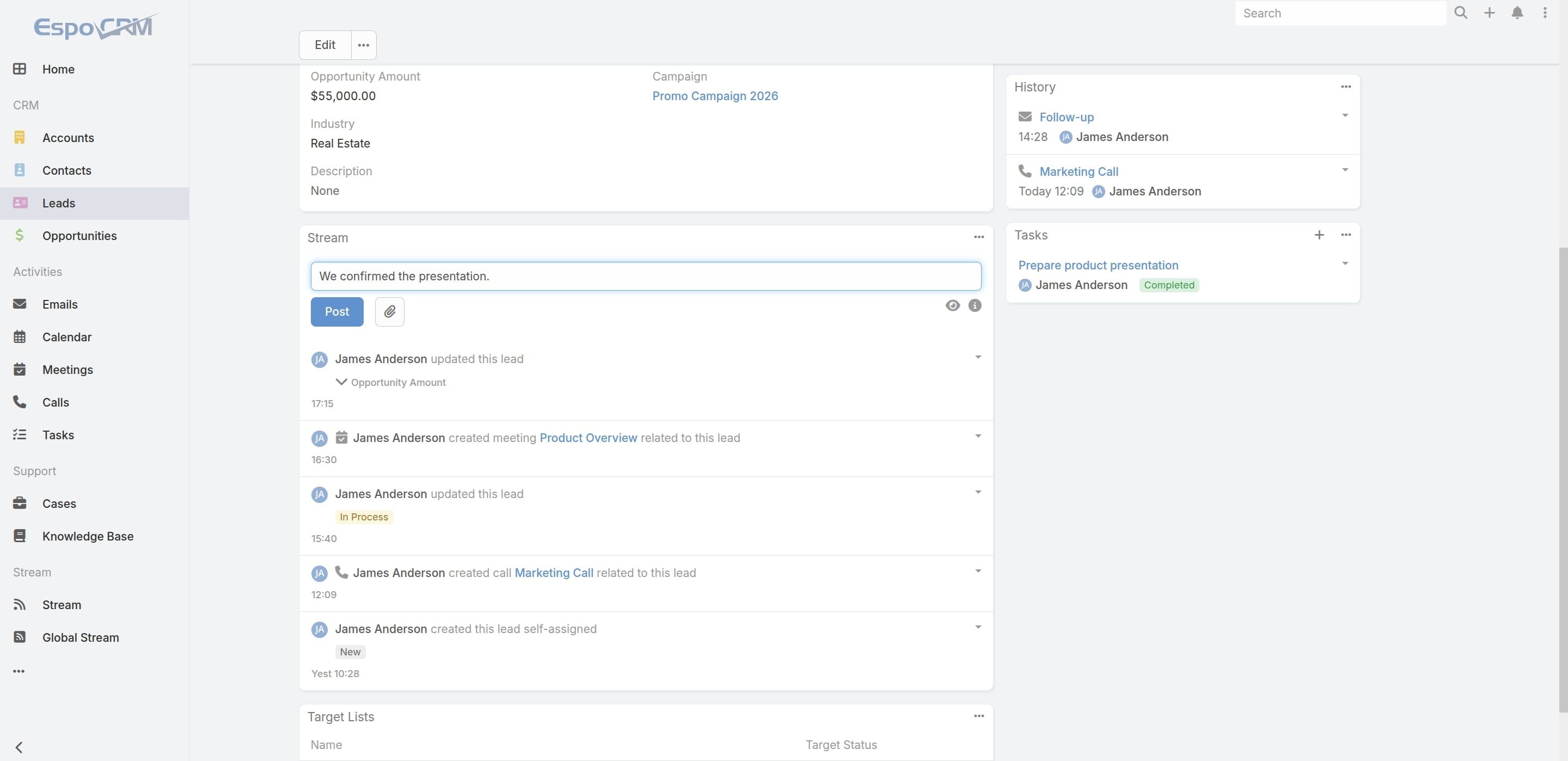
Task: Open global search magnifier icon
Action: click(1460, 13)
